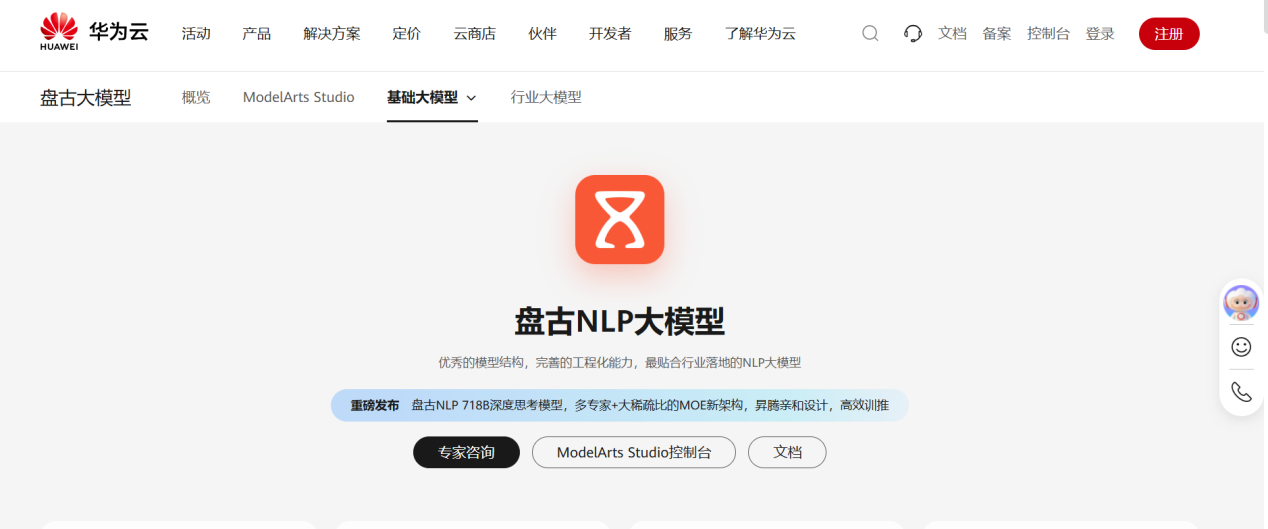Open the 伙伴 menu

(543, 33)
